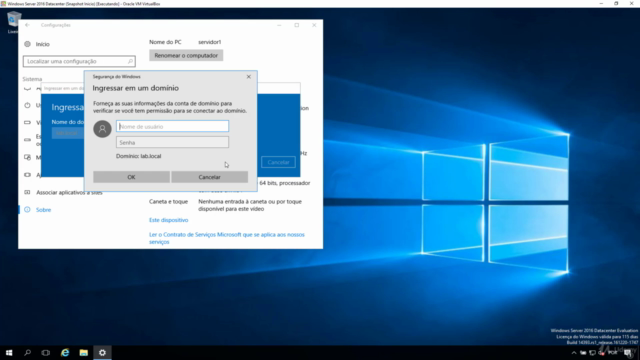Open the Contrato de Serviços Microsoft link
The width and height of the screenshot is (640, 360).
227,238
